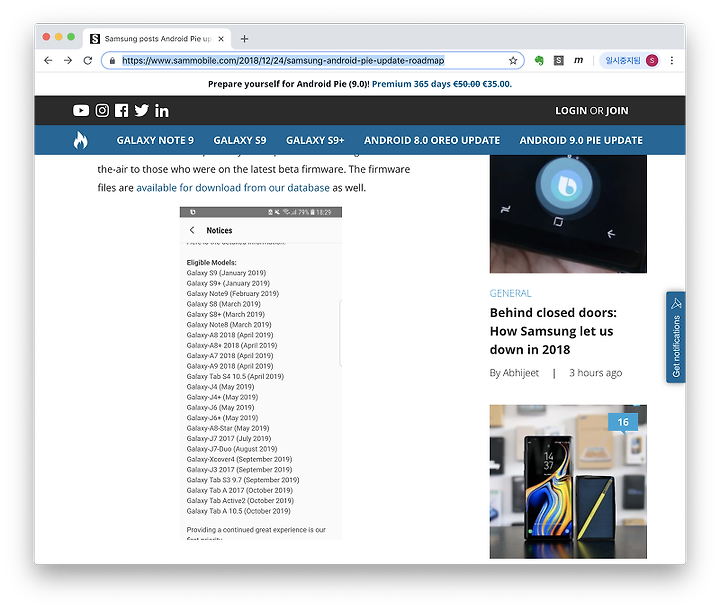Open the Eligible Models roadmap screenshot
Screen dimensions: 720x610
[261, 373]
